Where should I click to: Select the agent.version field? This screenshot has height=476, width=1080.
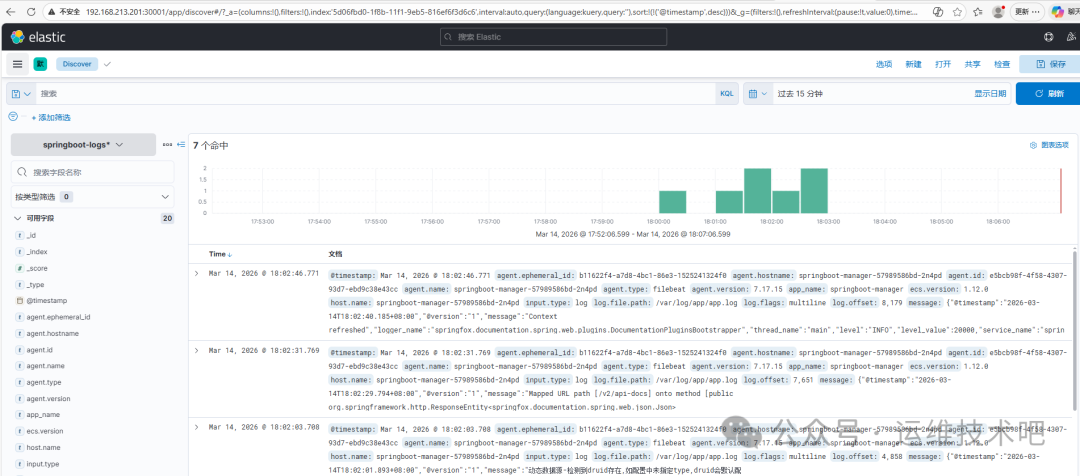pyautogui.click(x=48, y=399)
